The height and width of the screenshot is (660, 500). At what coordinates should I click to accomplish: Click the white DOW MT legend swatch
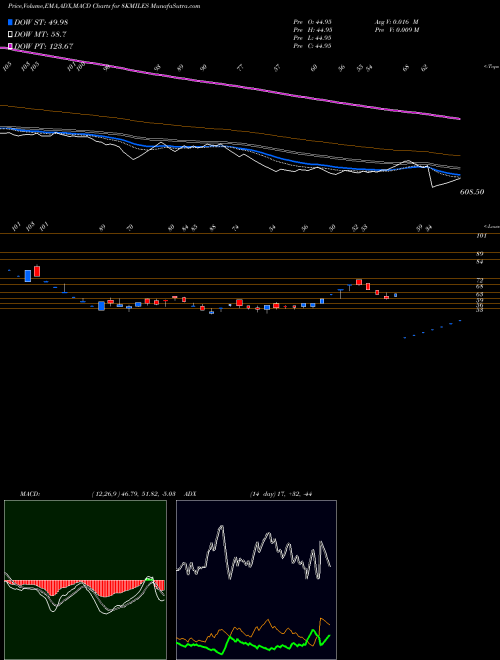(10, 34)
